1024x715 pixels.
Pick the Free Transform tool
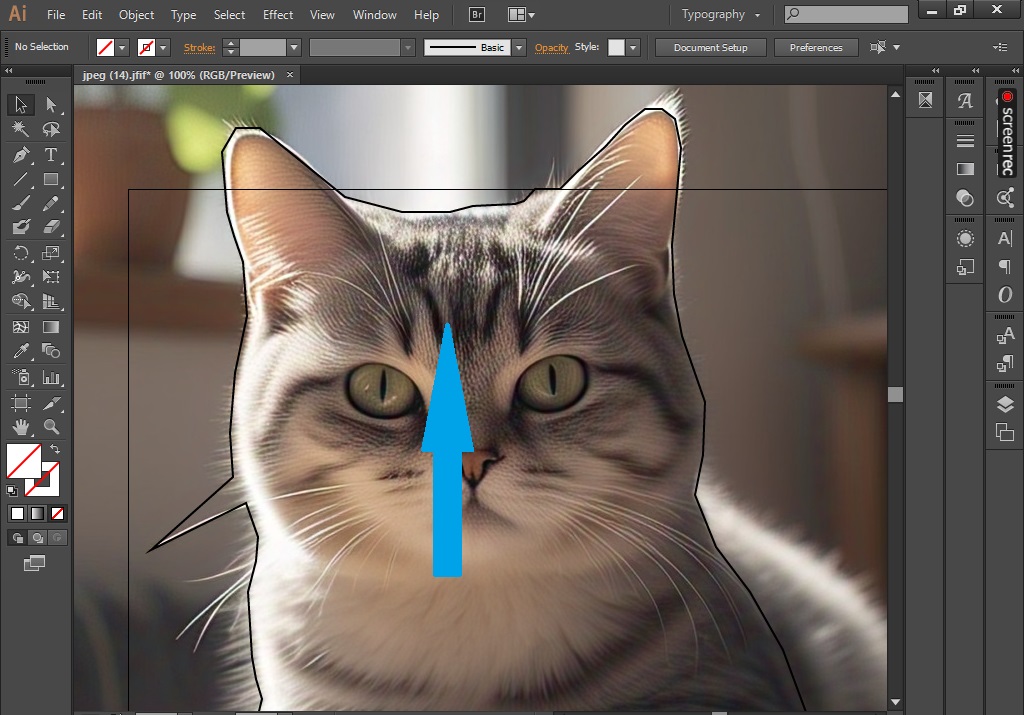(51, 277)
